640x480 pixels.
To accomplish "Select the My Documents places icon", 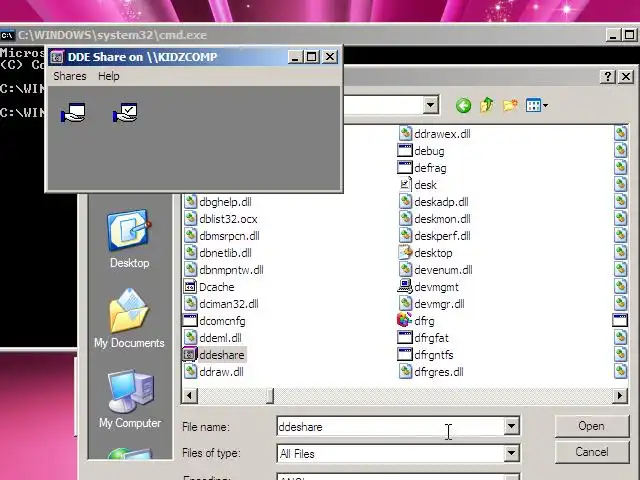I will coord(129,319).
